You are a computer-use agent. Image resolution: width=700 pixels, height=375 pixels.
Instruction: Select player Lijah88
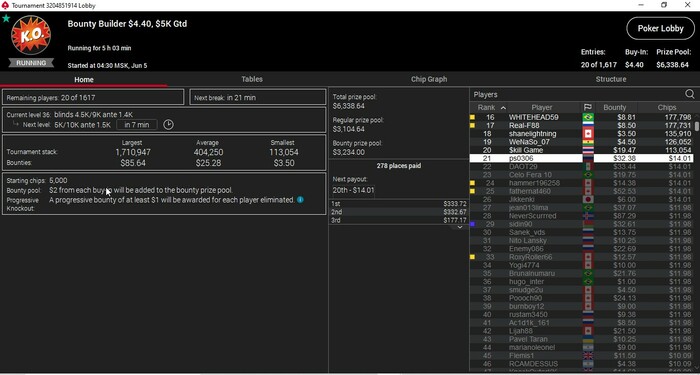581,331
